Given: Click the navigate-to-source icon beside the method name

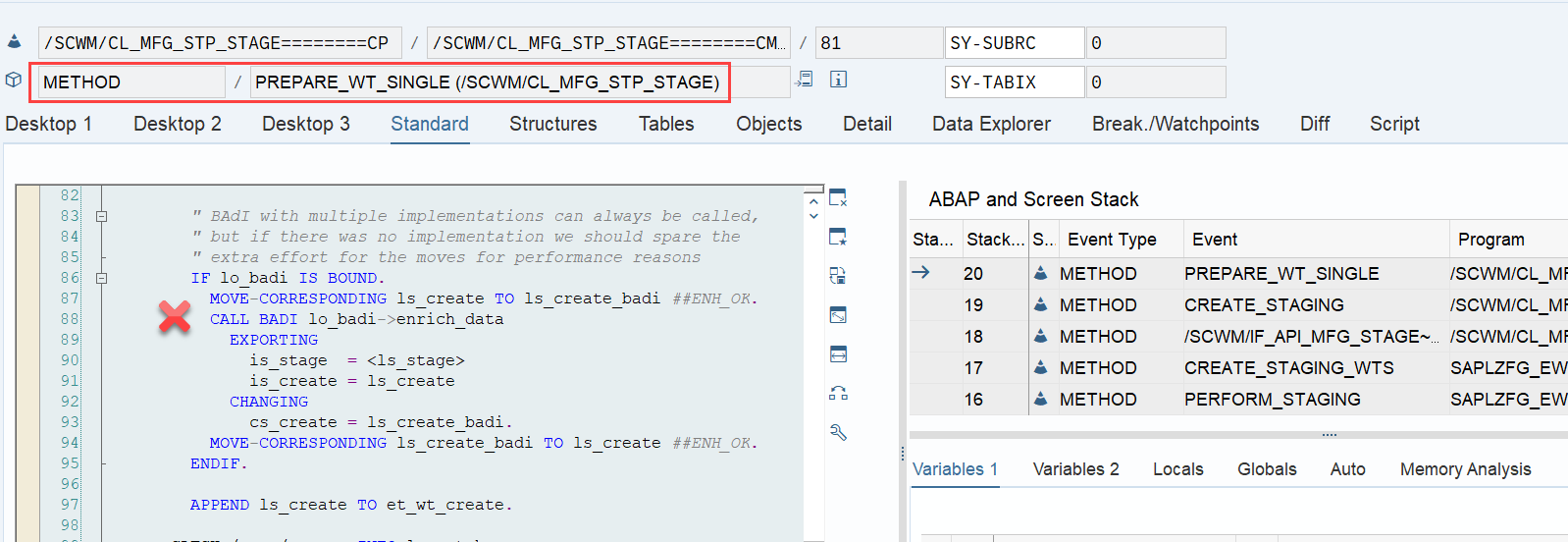Looking at the screenshot, I should pyautogui.click(x=805, y=80).
